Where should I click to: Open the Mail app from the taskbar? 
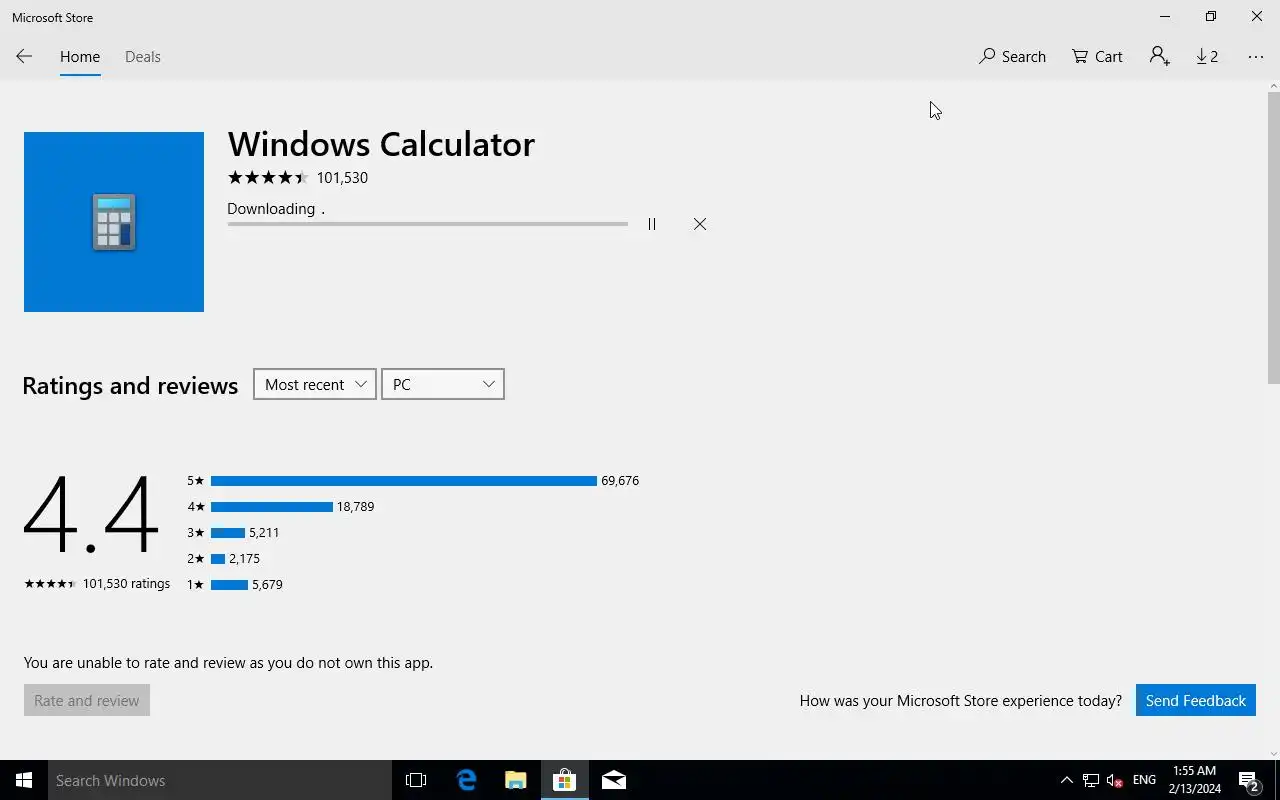tap(614, 780)
